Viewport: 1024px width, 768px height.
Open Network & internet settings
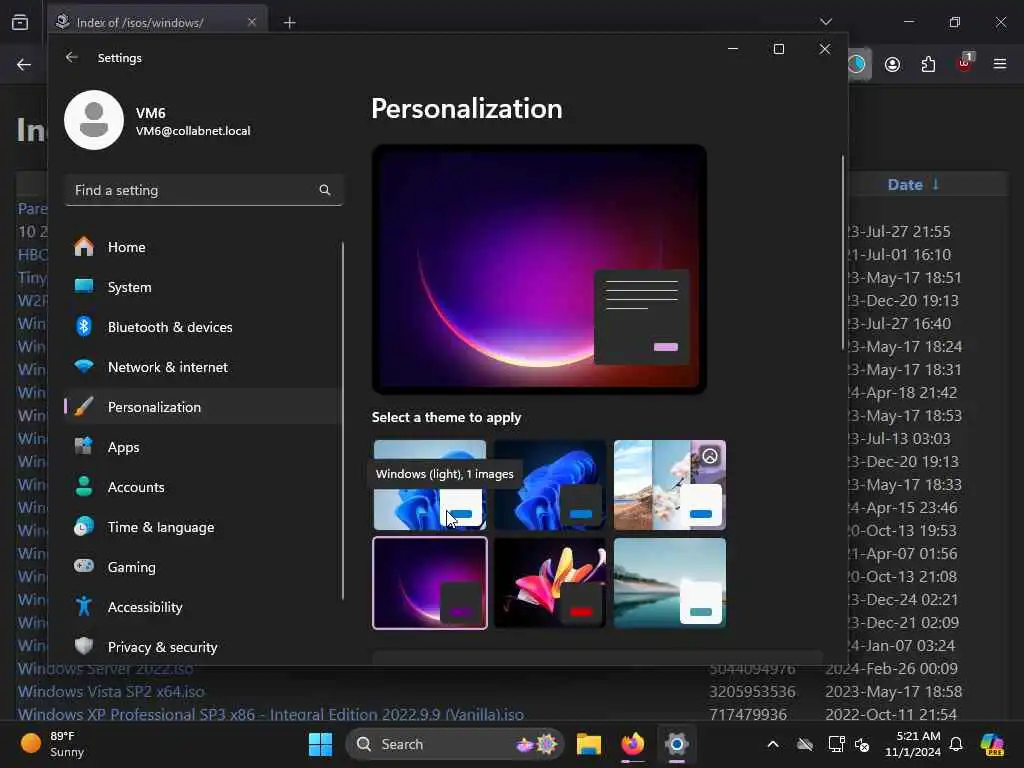(x=202, y=367)
